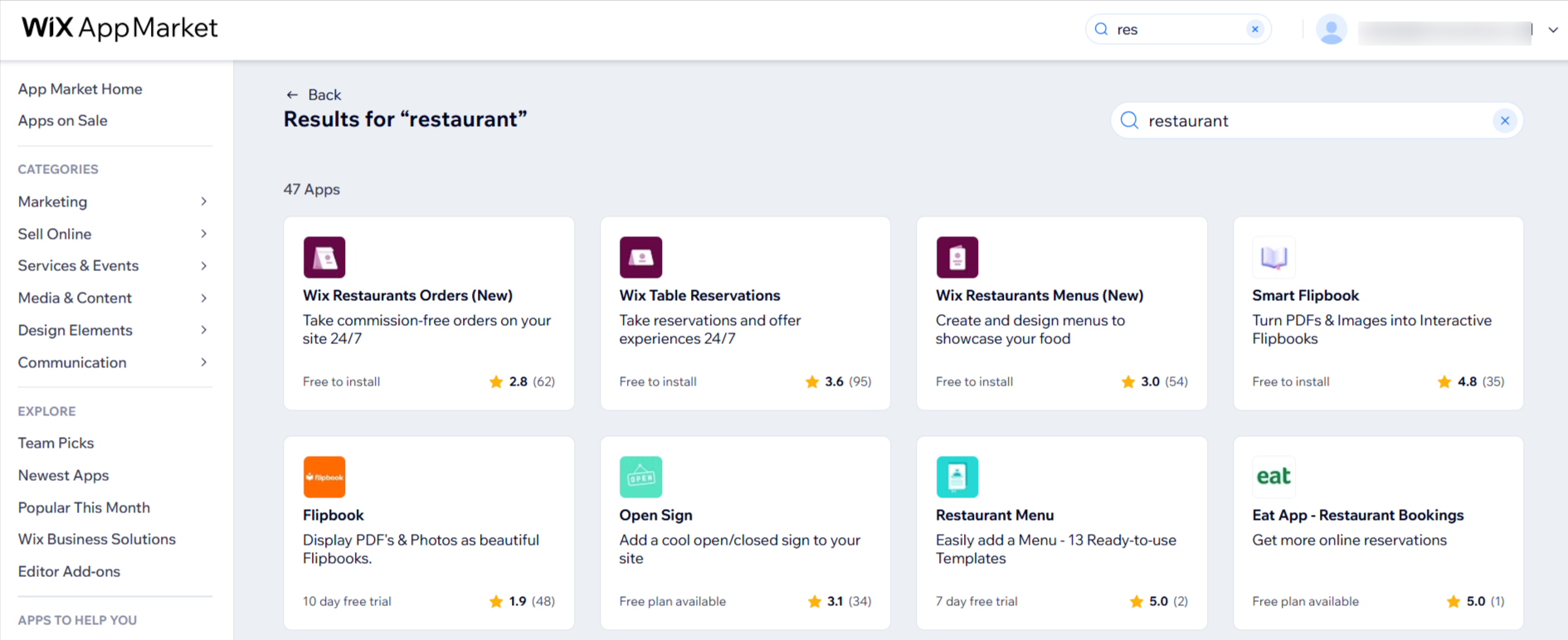The height and width of the screenshot is (640, 1568).
Task: Select the Services & Events category
Action: (x=79, y=265)
